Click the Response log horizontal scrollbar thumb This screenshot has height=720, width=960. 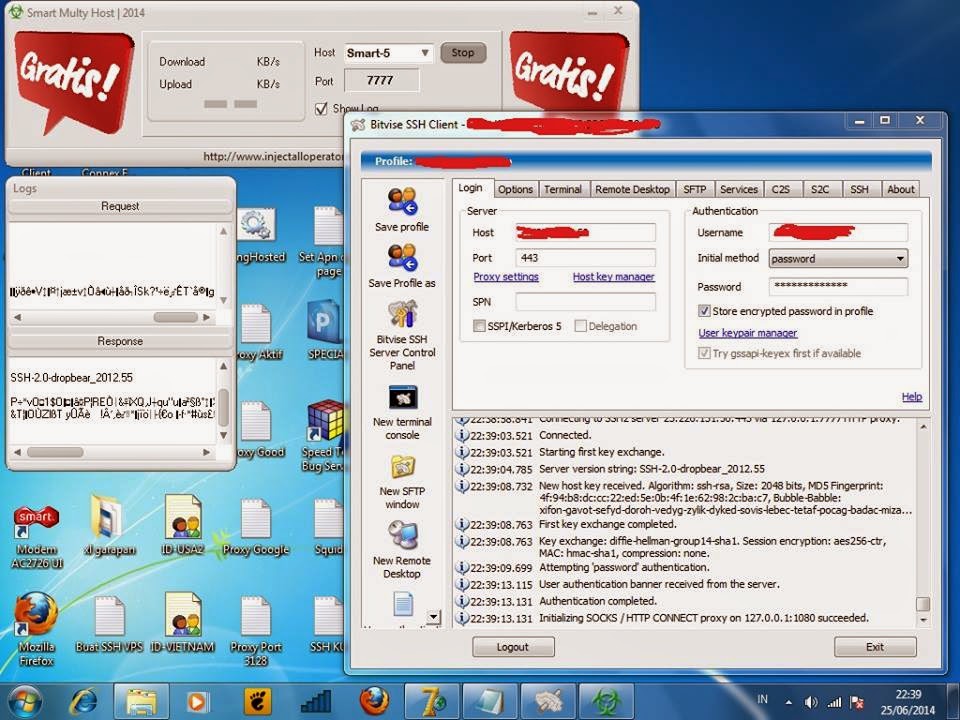[55, 452]
